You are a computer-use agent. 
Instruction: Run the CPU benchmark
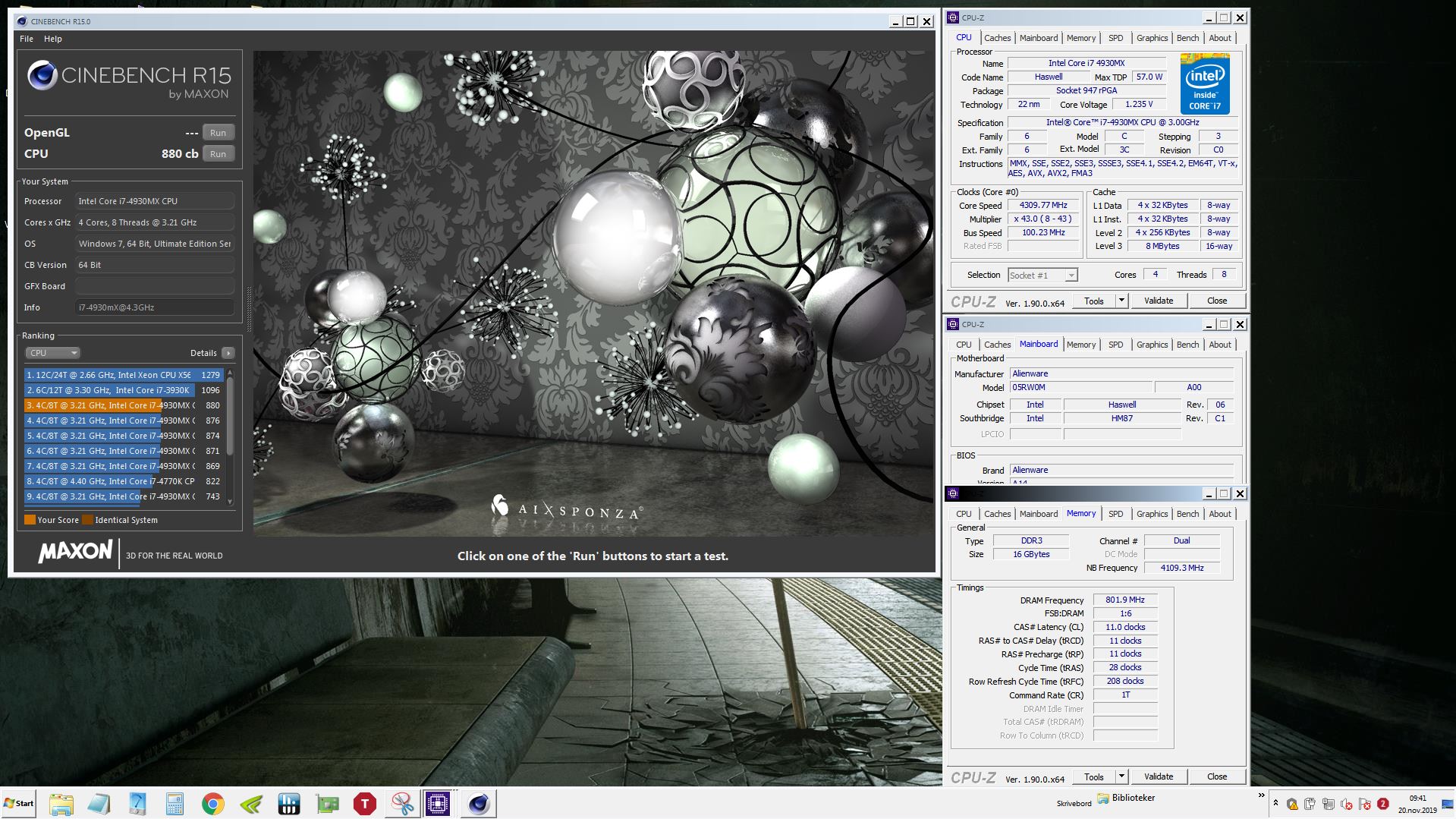click(x=218, y=154)
